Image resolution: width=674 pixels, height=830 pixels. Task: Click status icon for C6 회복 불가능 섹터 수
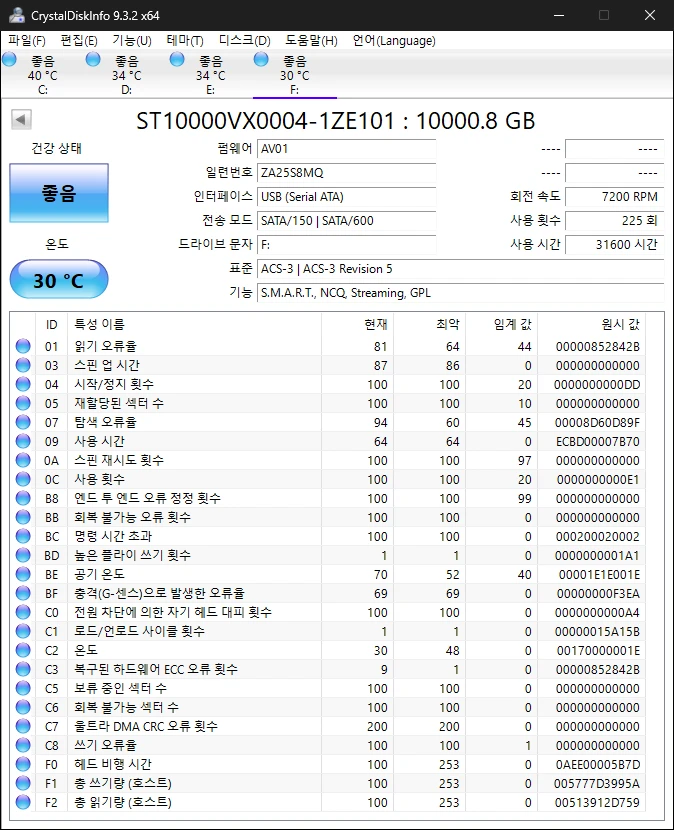click(x=23, y=707)
